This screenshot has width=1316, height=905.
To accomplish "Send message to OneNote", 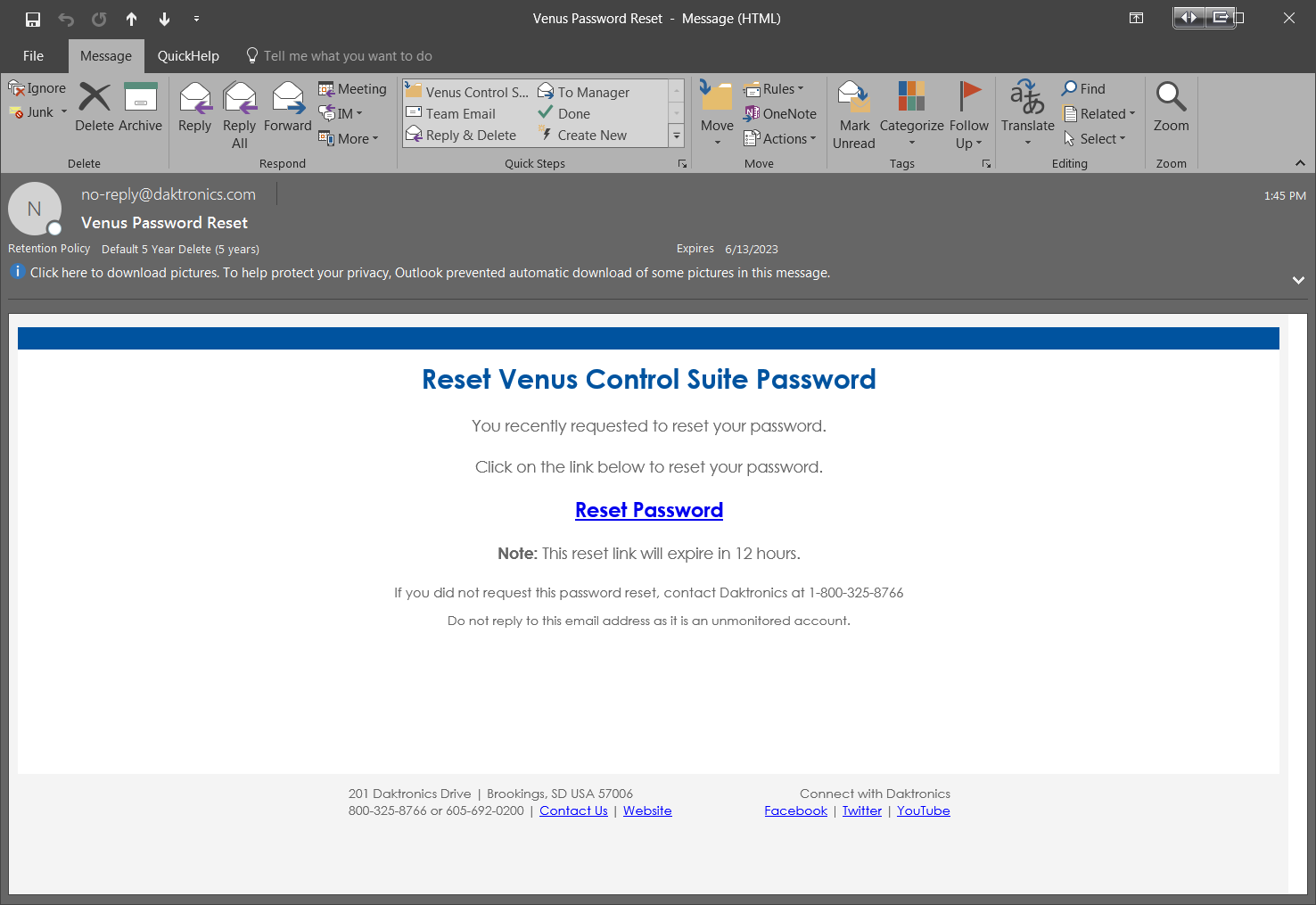I will (x=780, y=114).
